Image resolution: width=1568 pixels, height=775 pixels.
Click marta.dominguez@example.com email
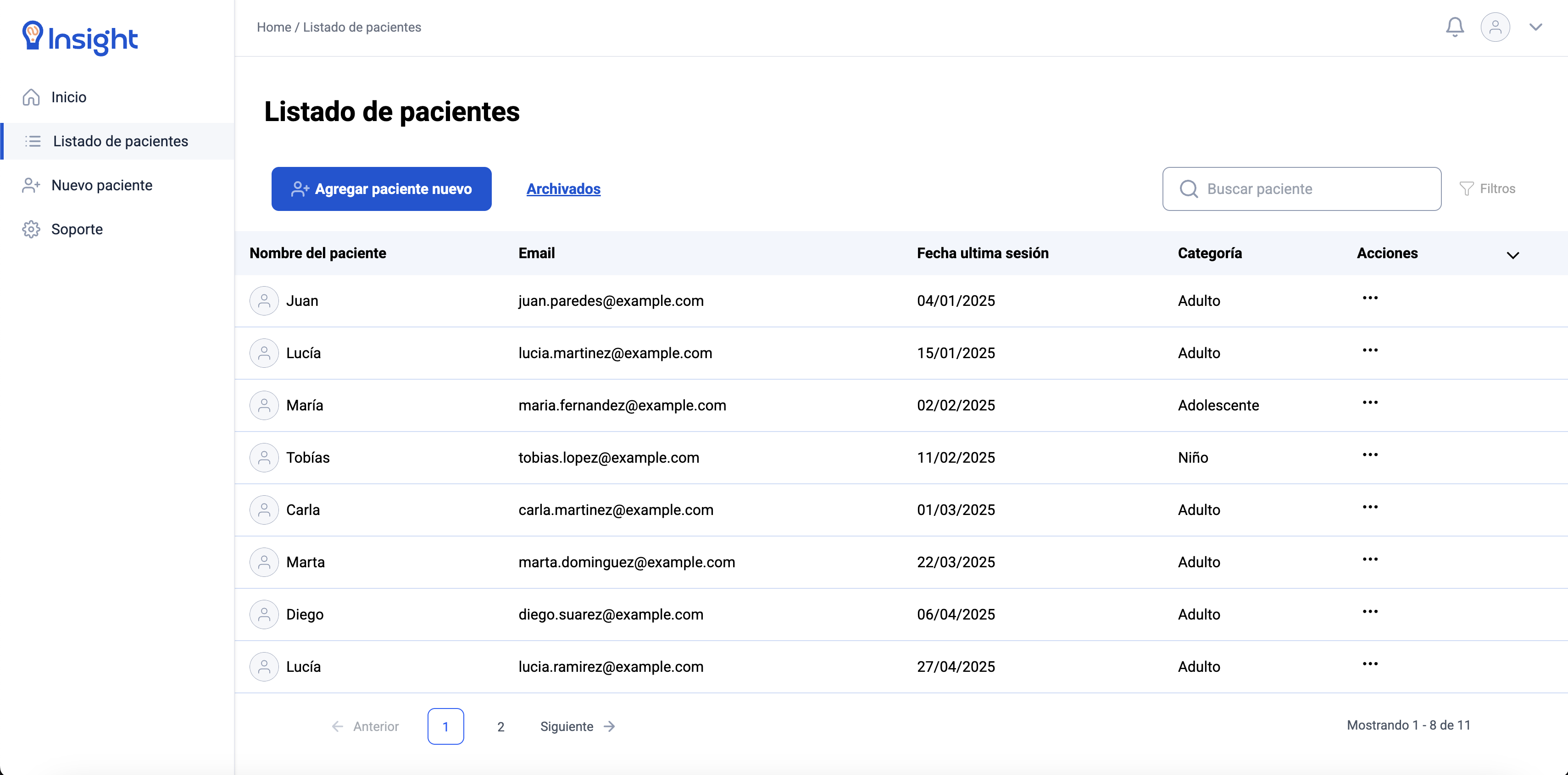(627, 563)
